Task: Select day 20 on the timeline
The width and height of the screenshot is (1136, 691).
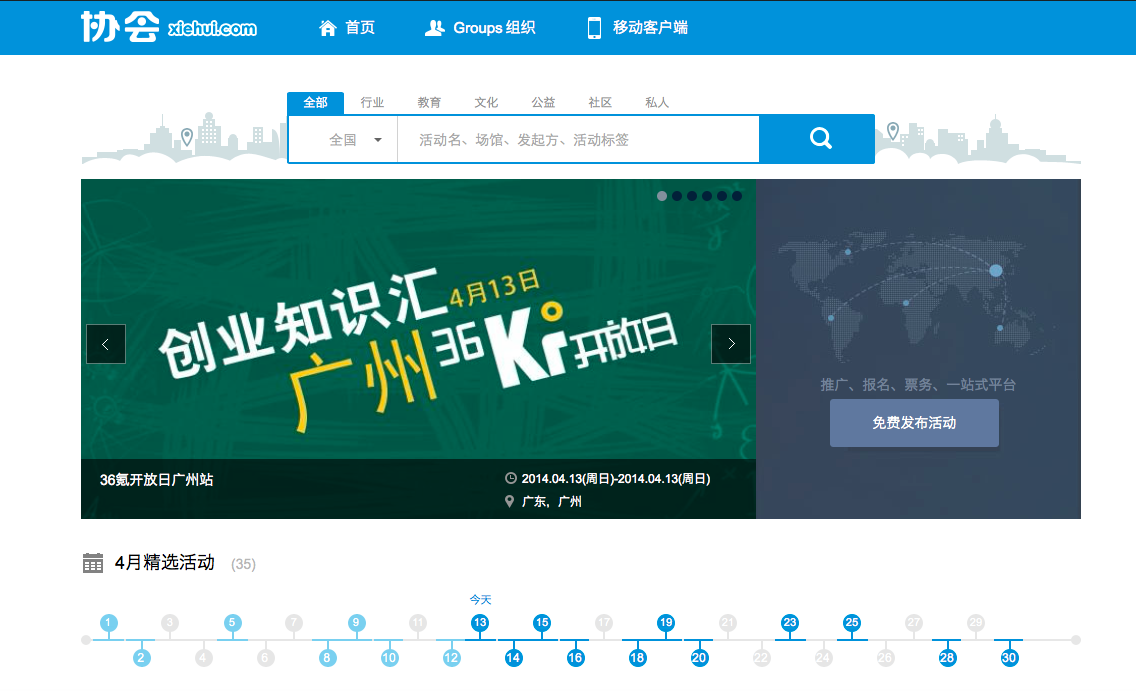Action: coord(699,658)
